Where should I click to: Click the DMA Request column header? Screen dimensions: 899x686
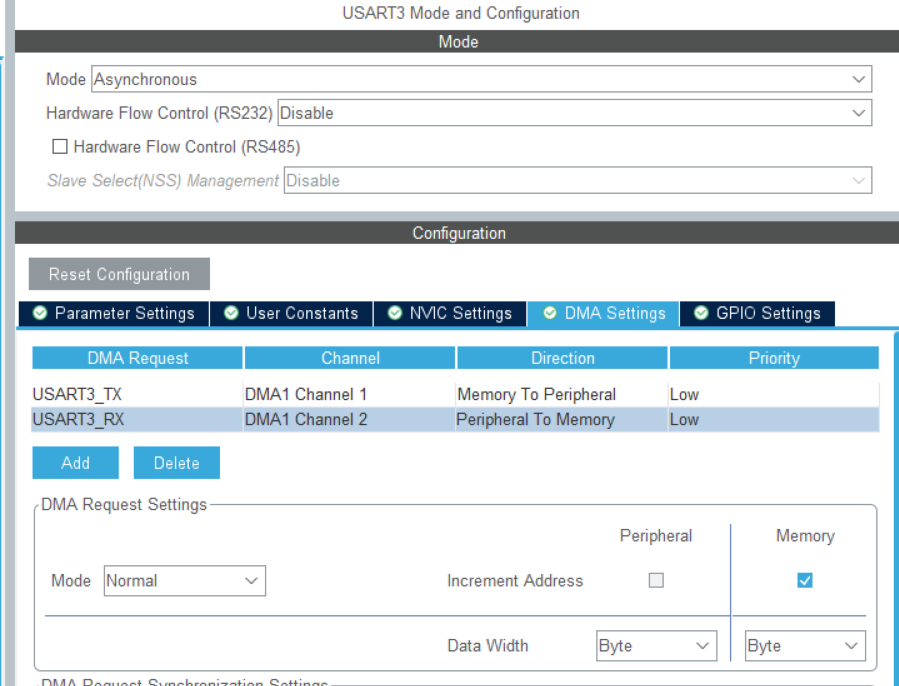[137, 358]
